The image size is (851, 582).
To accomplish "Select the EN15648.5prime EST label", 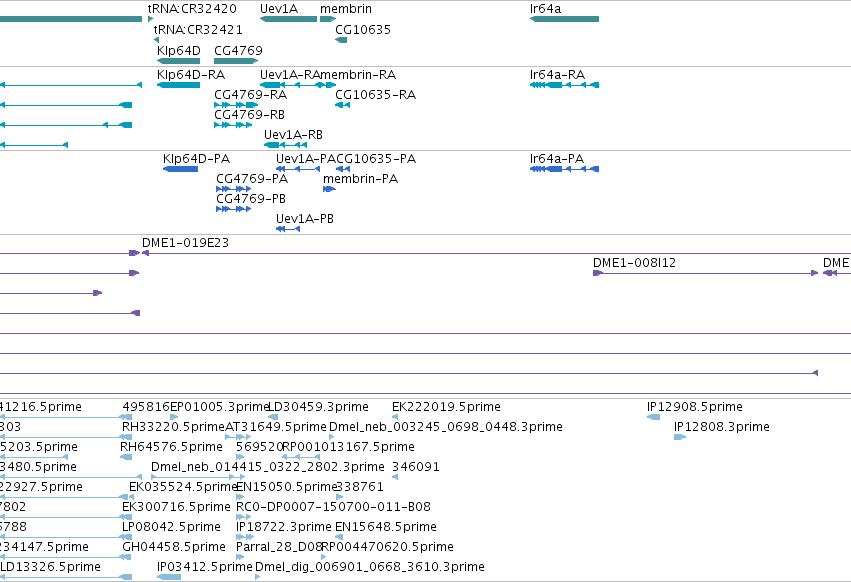I will pos(386,528).
